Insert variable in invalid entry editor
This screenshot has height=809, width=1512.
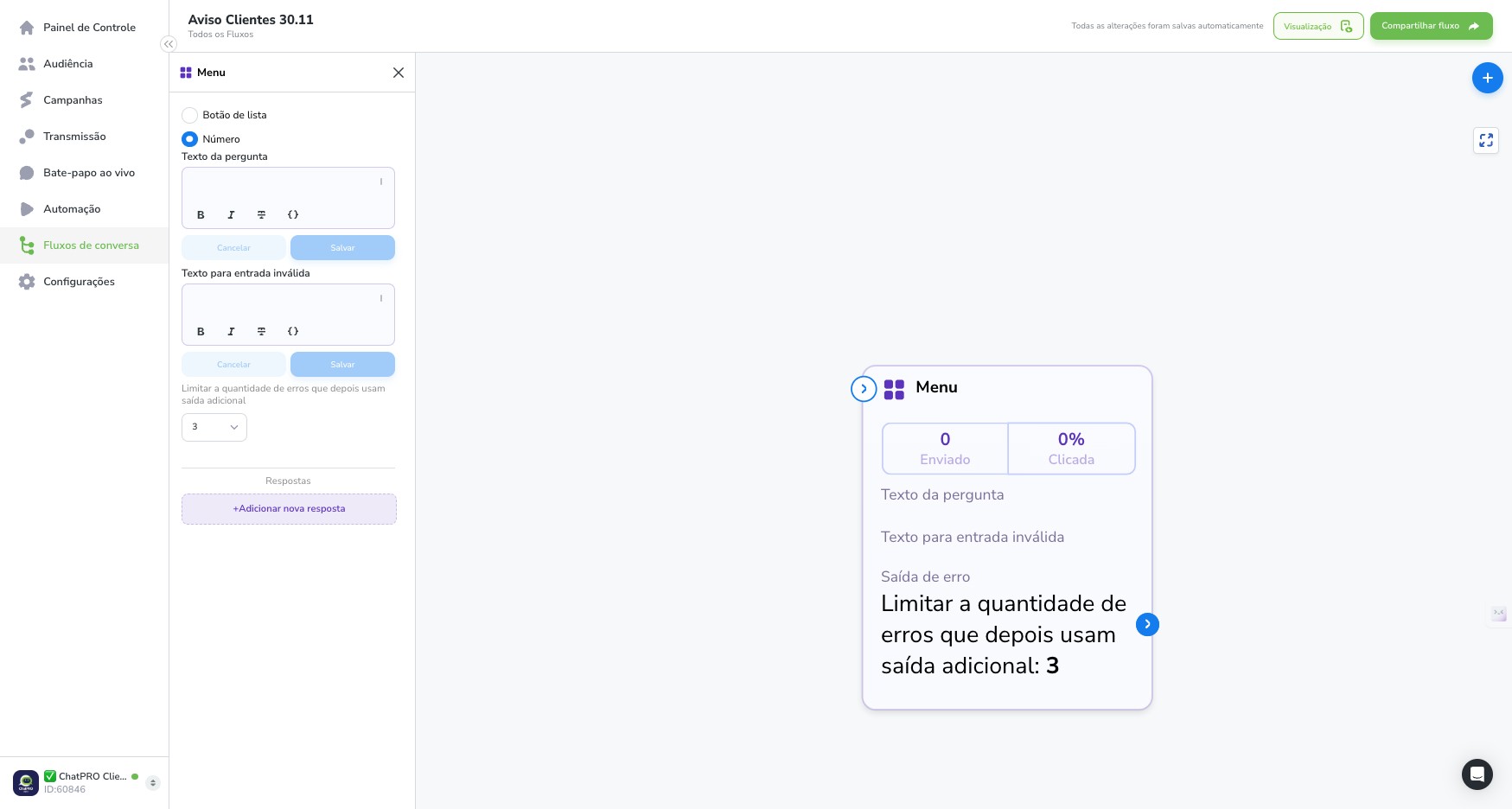293,332
